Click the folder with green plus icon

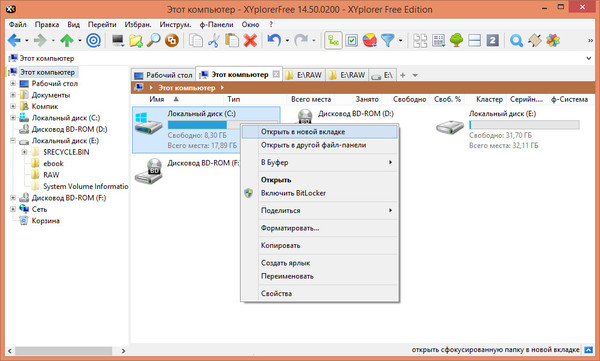click(136, 40)
